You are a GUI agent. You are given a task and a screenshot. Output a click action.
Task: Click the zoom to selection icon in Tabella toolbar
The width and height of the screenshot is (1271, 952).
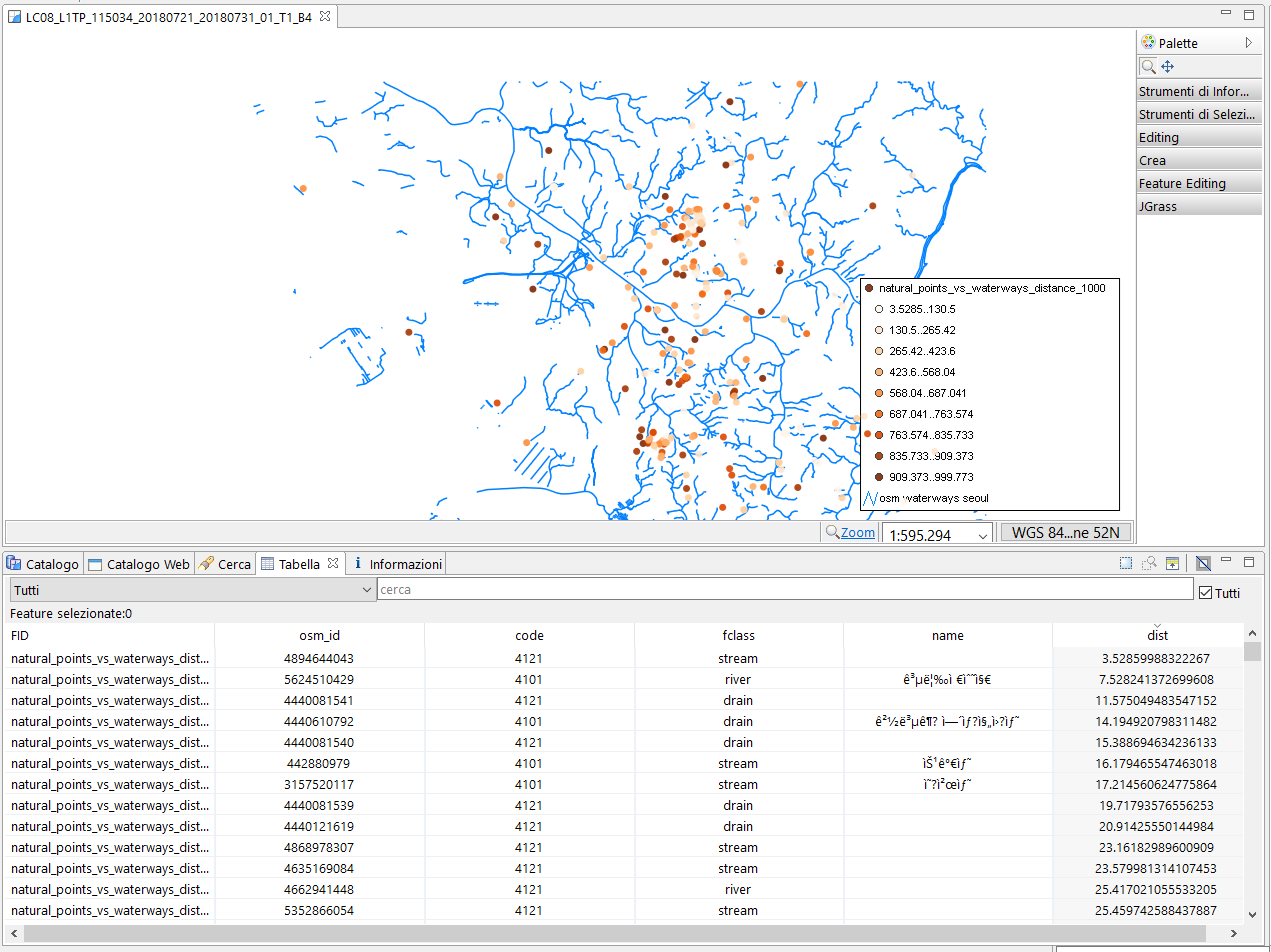(x=1149, y=564)
